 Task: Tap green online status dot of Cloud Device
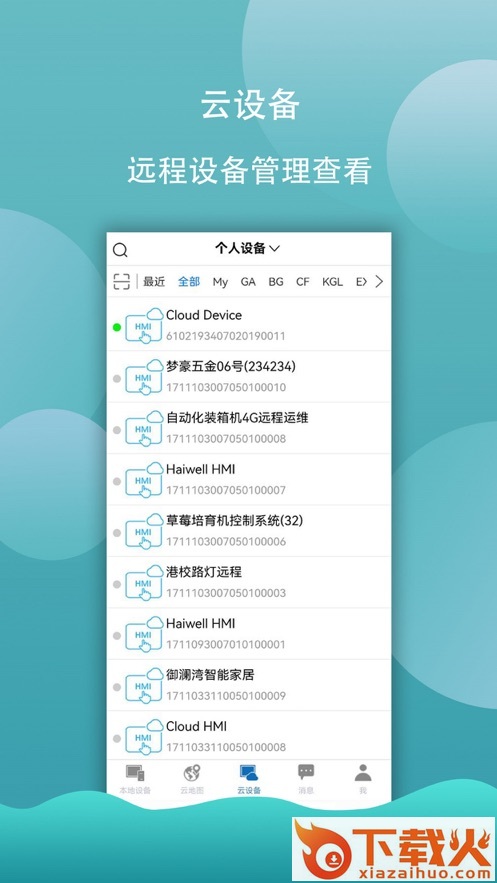coord(117,327)
